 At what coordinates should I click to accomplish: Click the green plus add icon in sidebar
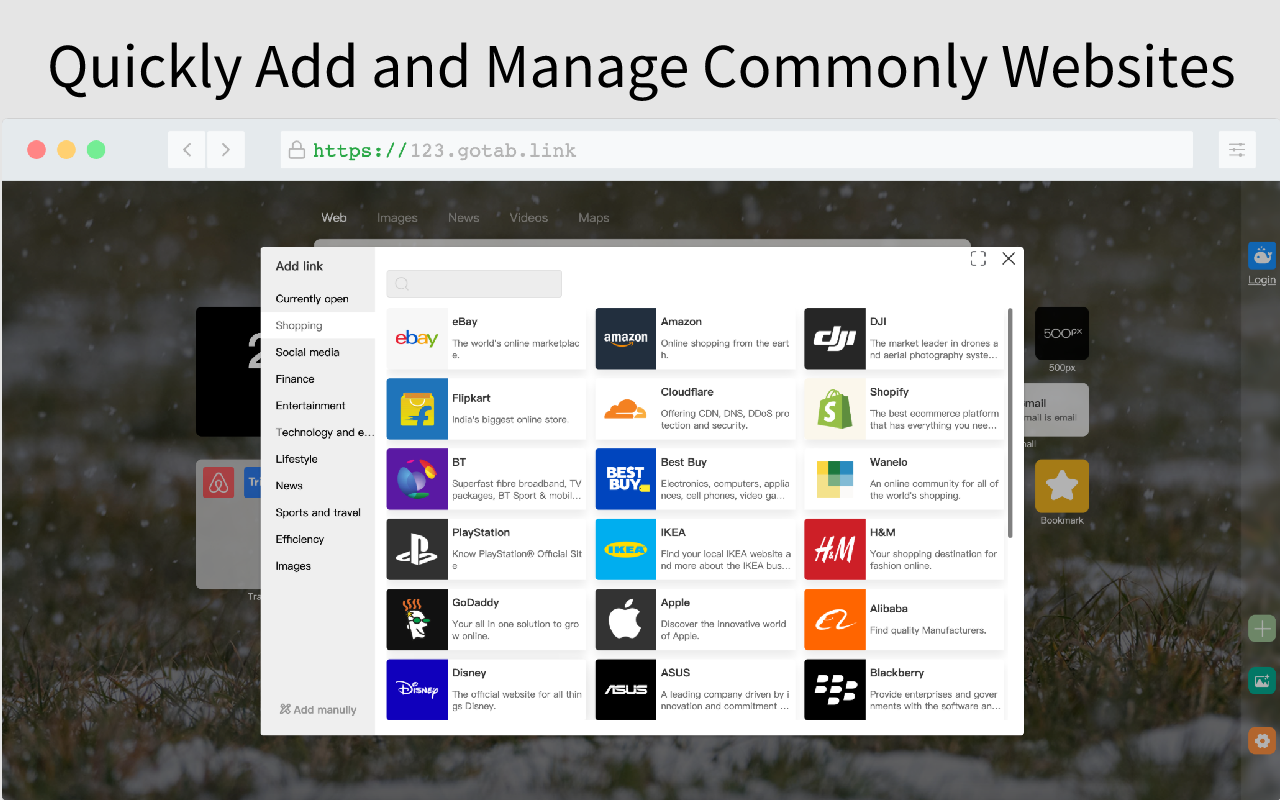1262,628
